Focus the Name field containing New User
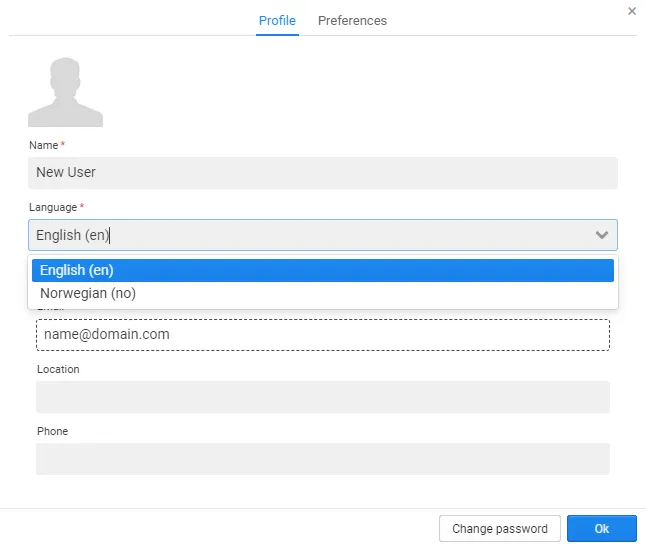 coord(322,172)
